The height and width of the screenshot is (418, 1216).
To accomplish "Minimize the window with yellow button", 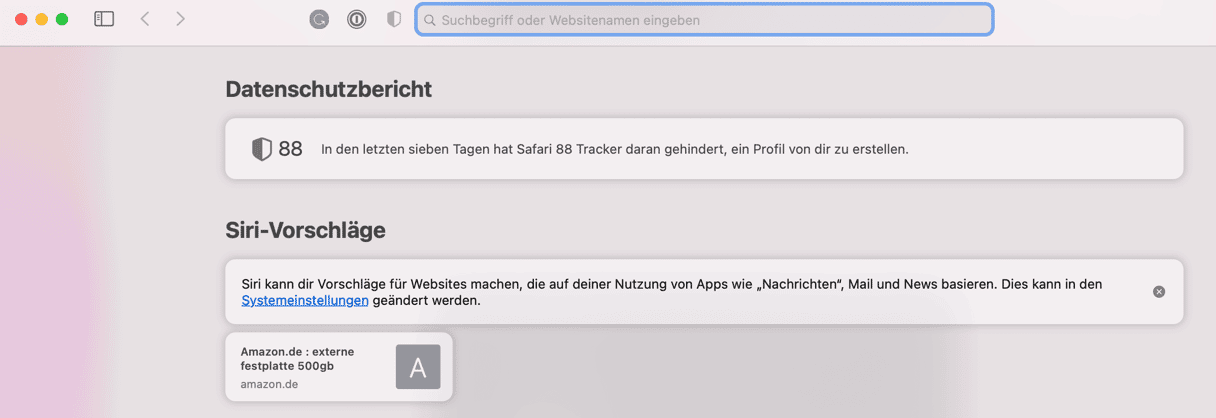I will 41,19.
